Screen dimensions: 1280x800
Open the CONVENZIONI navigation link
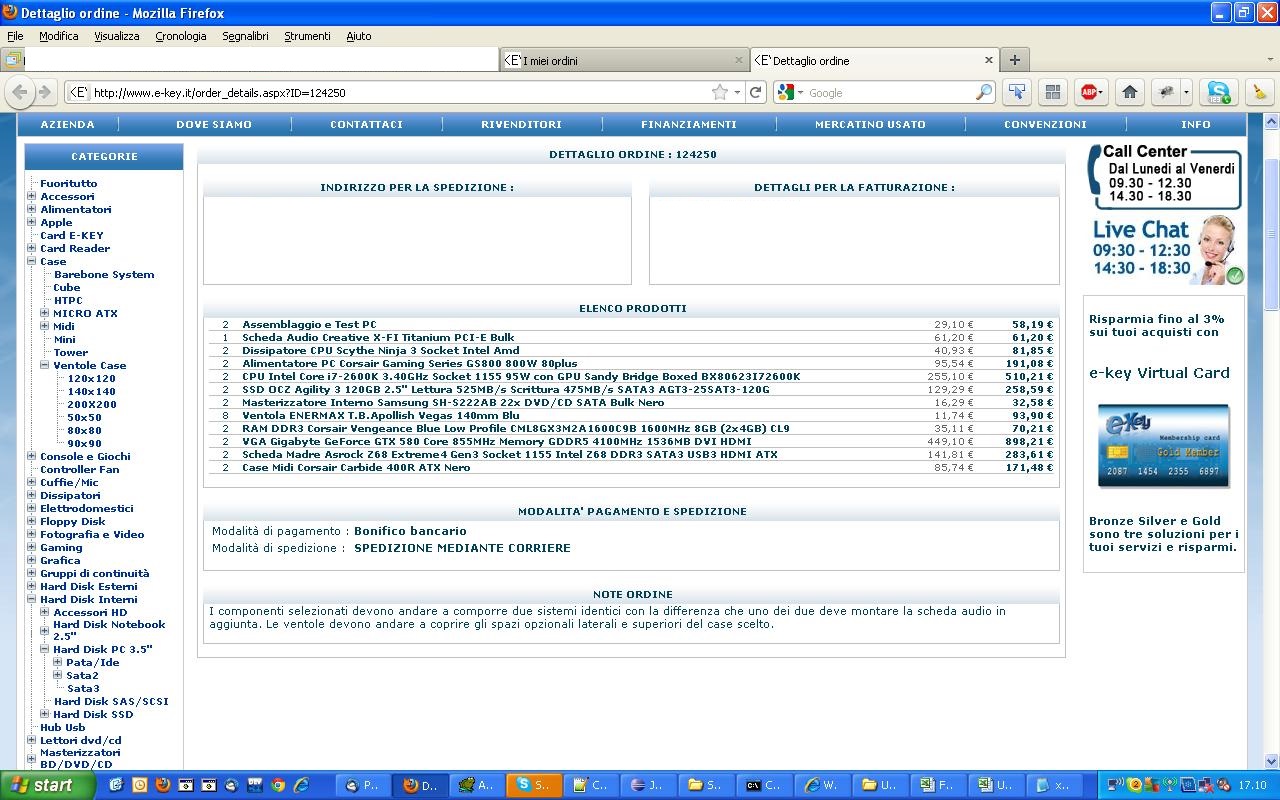pyautogui.click(x=1045, y=124)
